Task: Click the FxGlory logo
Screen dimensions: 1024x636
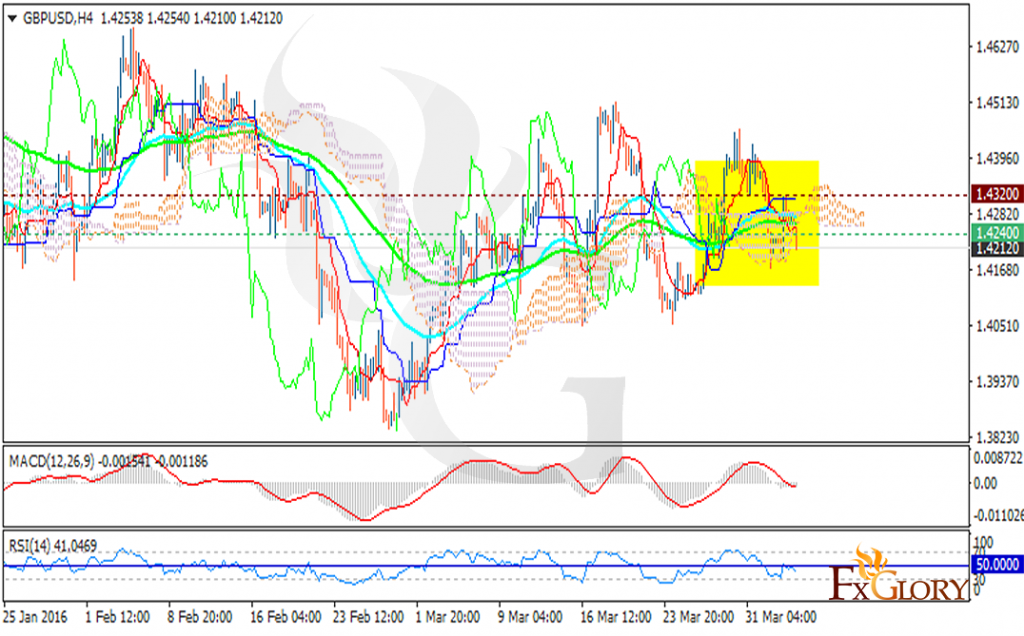Action: click(899, 575)
